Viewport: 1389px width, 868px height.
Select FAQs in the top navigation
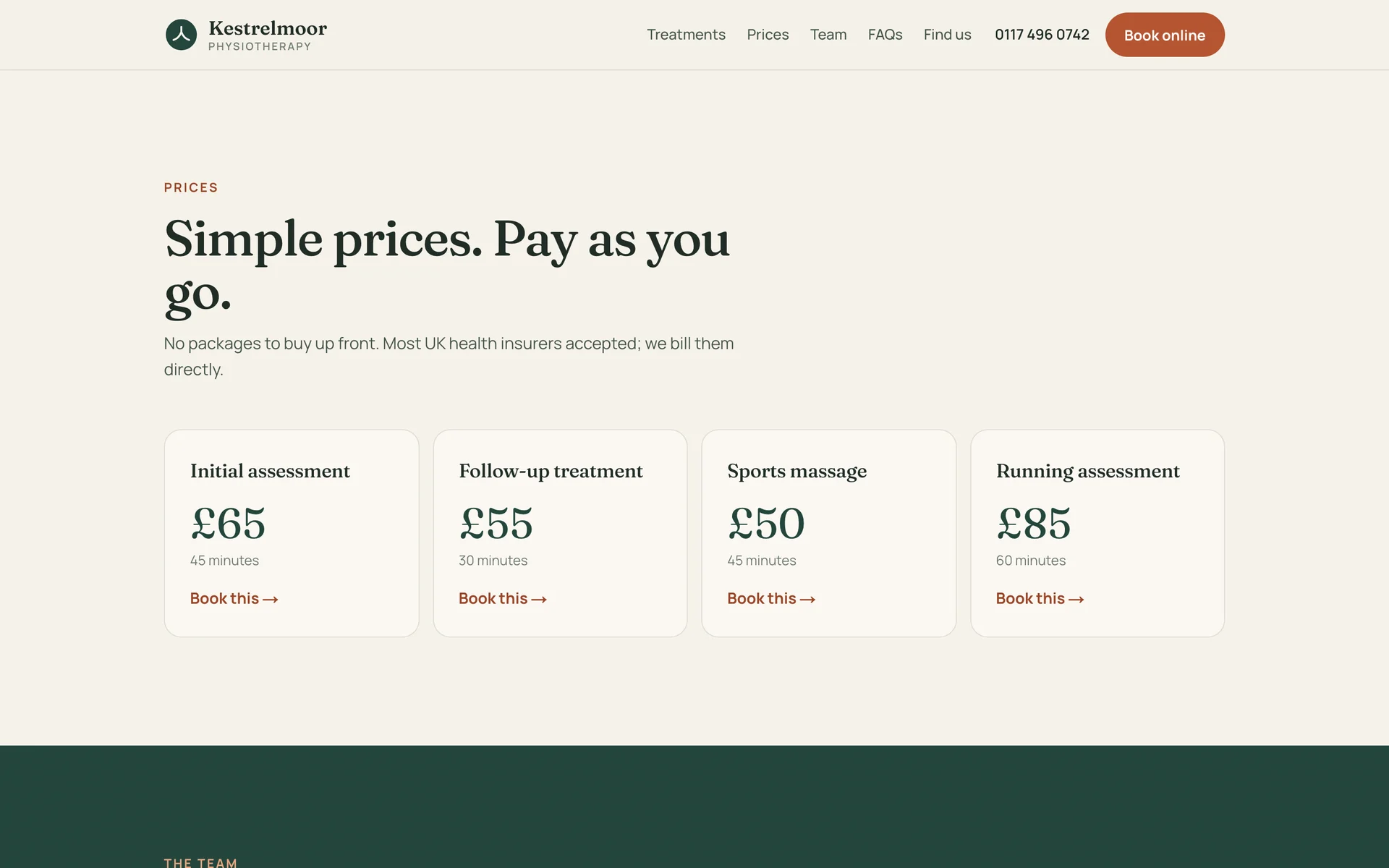point(885,35)
